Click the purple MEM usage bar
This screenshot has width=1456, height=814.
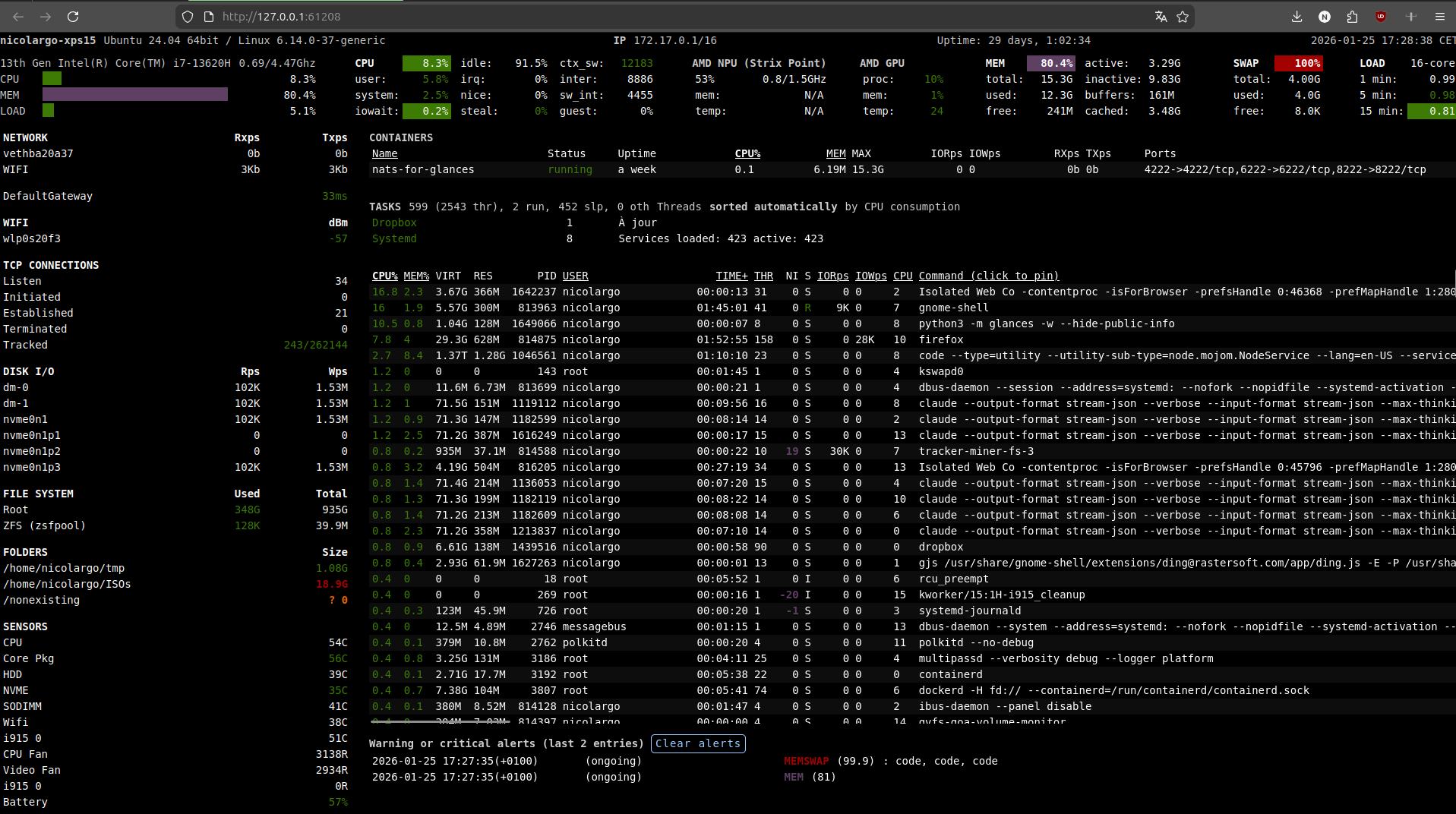coord(135,94)
